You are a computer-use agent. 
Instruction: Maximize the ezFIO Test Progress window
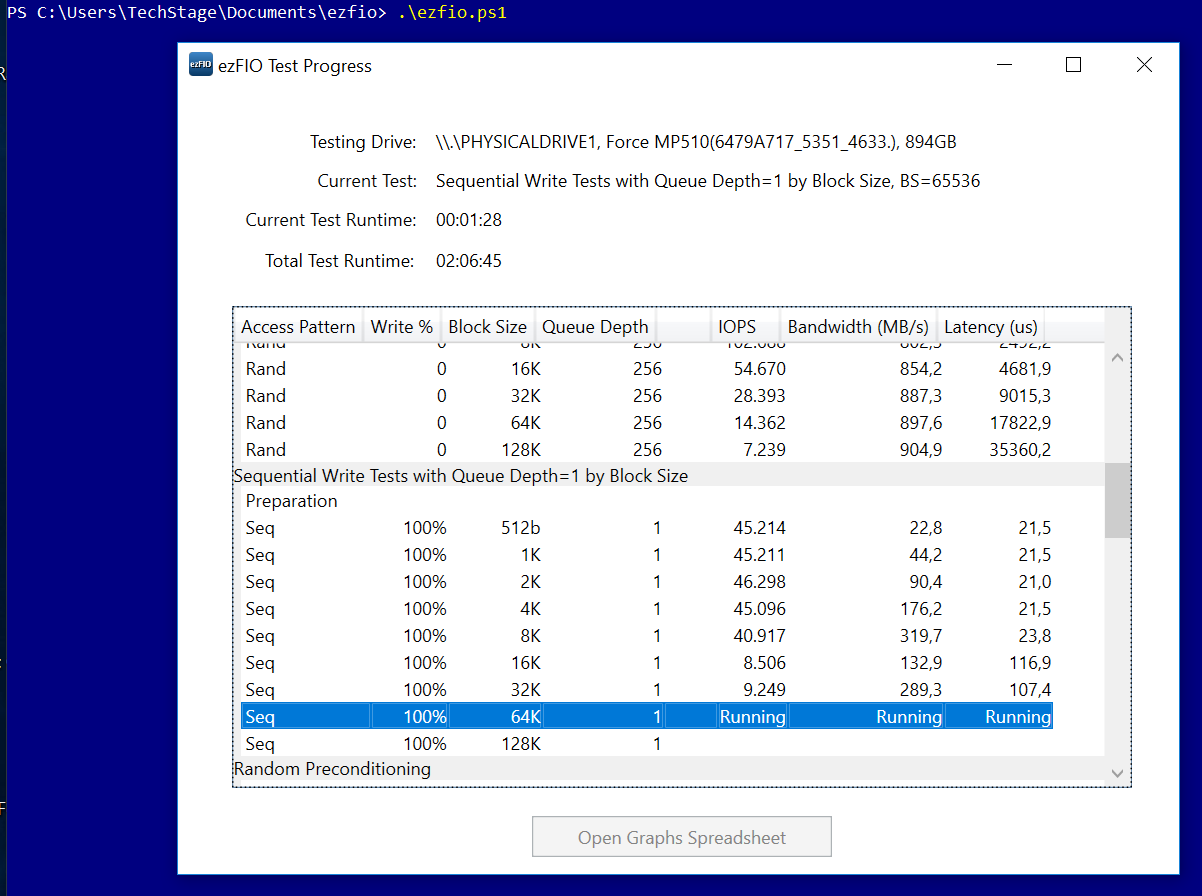tap(1073, 65)
